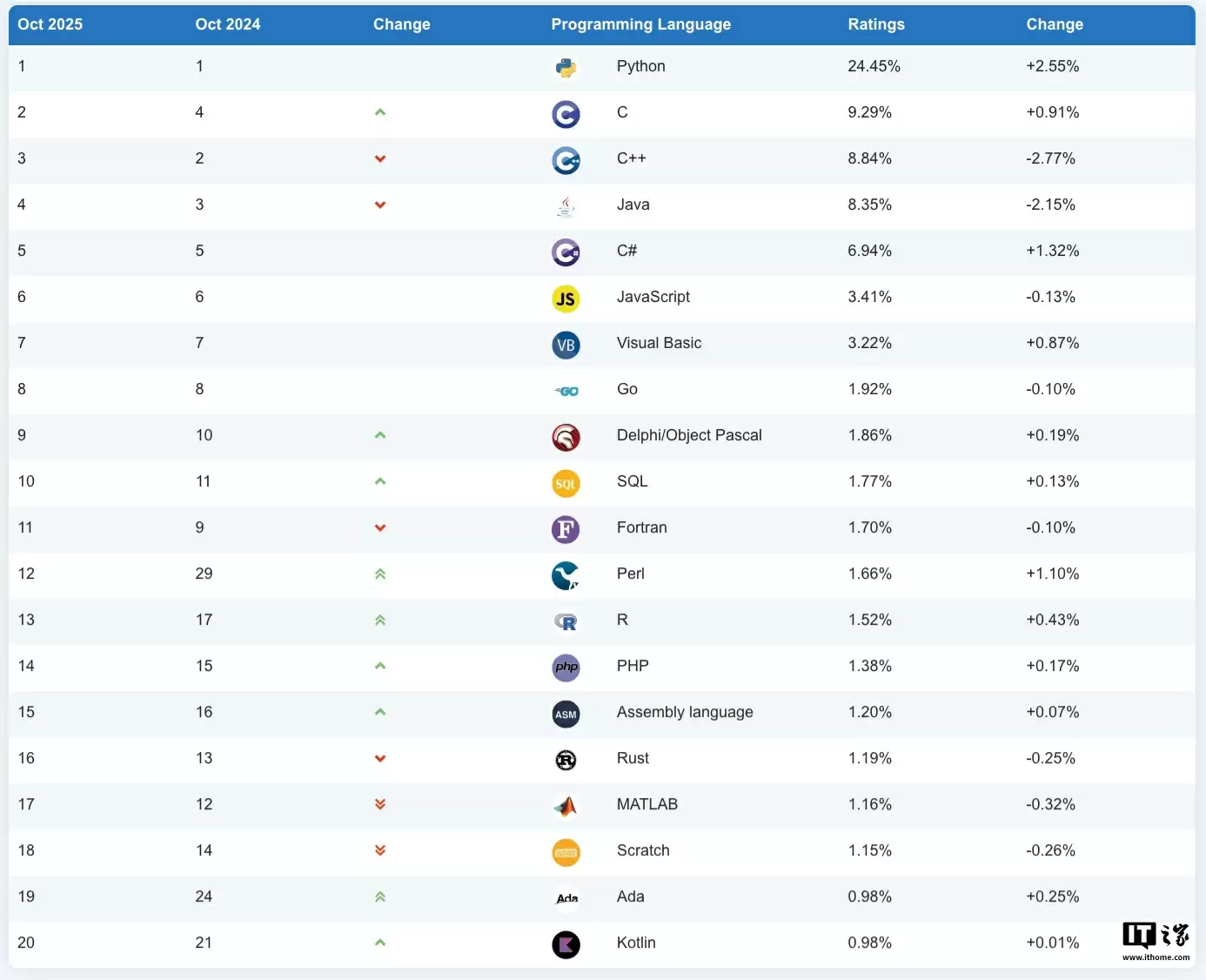Image resolution: width=1206 pixels, height=980 pixels.
Task: Click the Assembly language ASM icon
Action: click(566, 714)
